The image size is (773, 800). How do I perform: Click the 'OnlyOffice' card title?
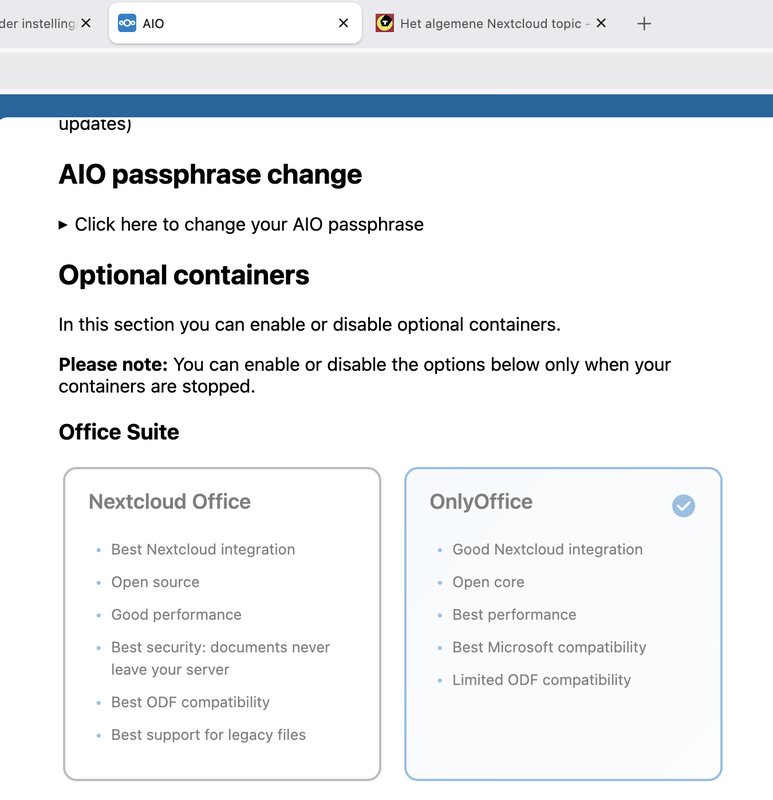(x=481, y=502)
